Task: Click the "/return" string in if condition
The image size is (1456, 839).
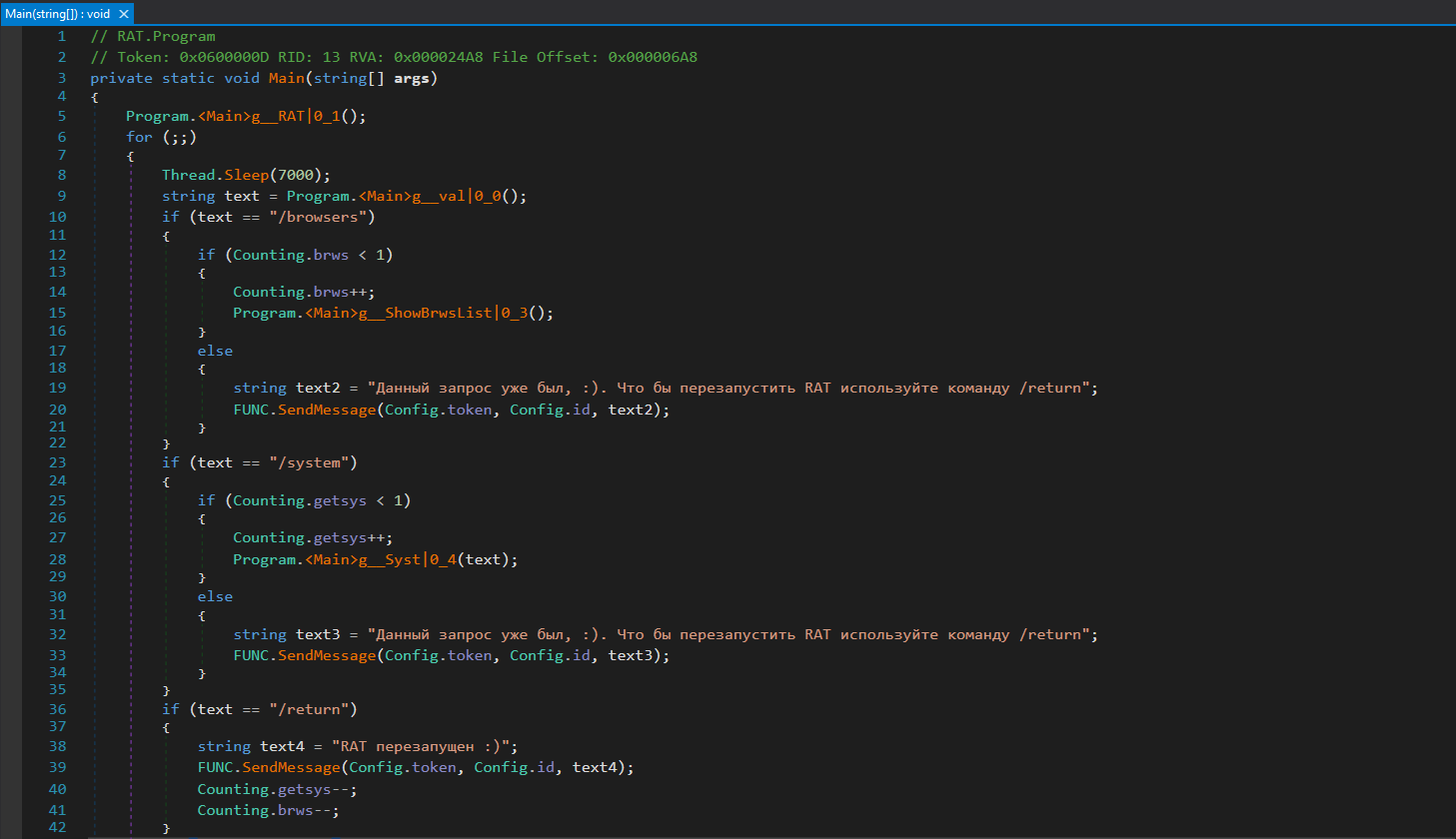Action: coord(308,709)
